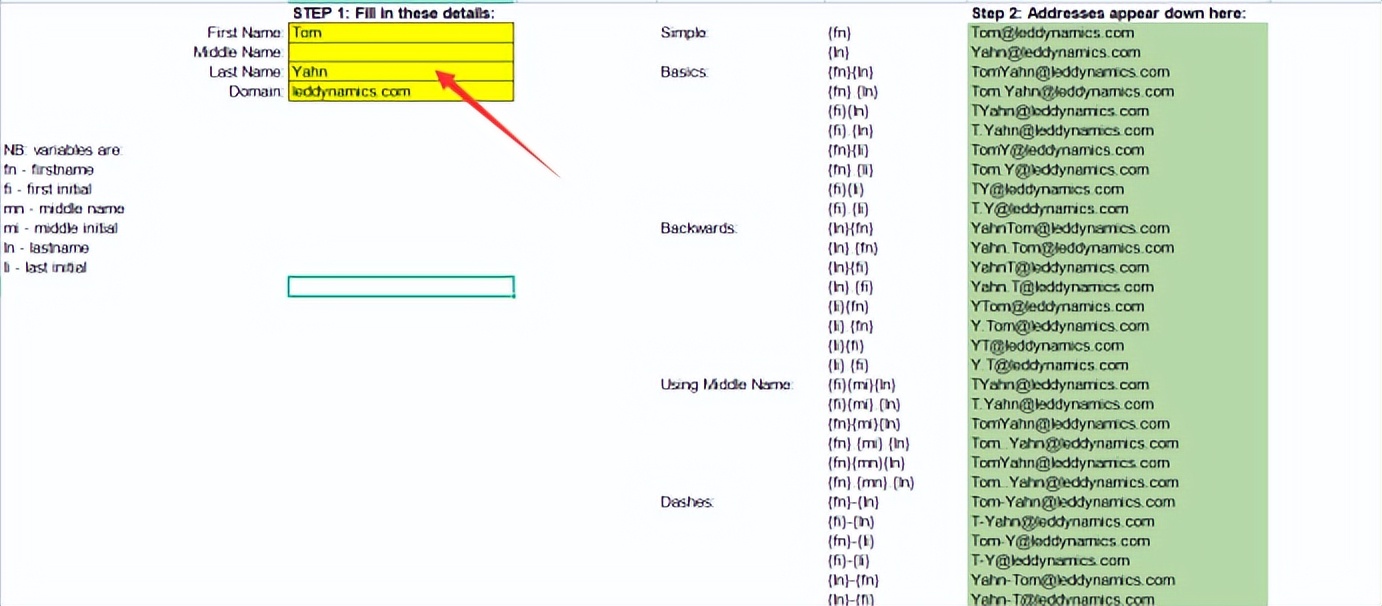Select the Tom.Yahn@leddynamics.com address
Screen dimensions: 1382x606
1072,91
